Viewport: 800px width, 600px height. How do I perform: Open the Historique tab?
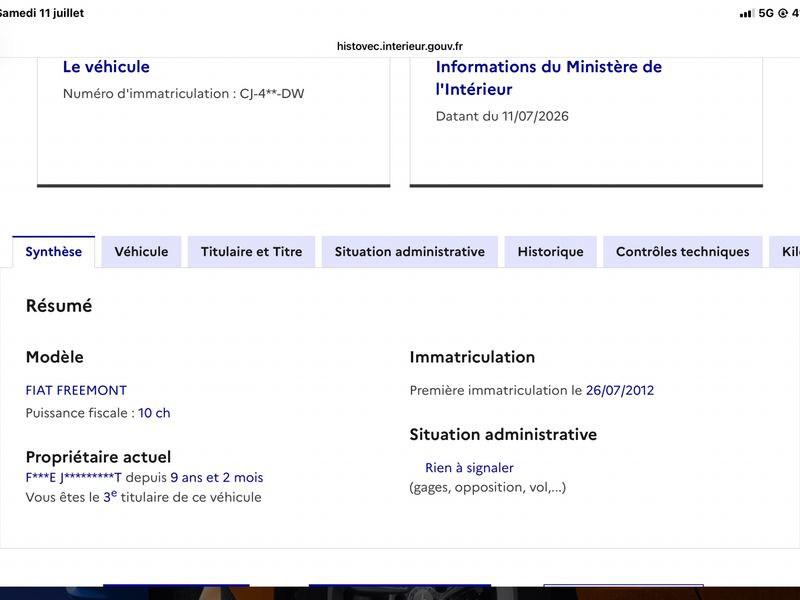coord(551,252)
